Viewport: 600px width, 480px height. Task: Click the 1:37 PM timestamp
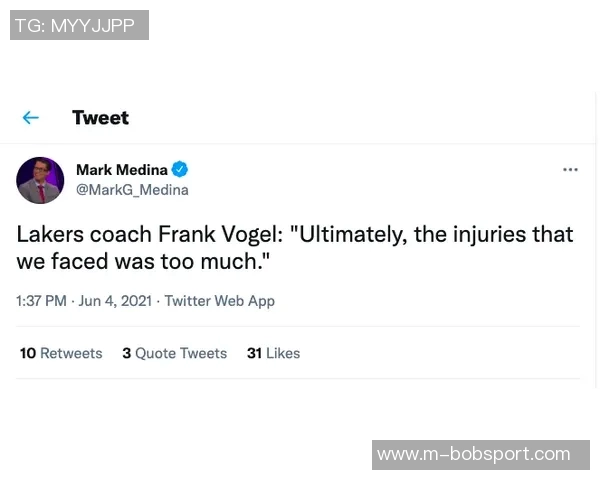41,301
